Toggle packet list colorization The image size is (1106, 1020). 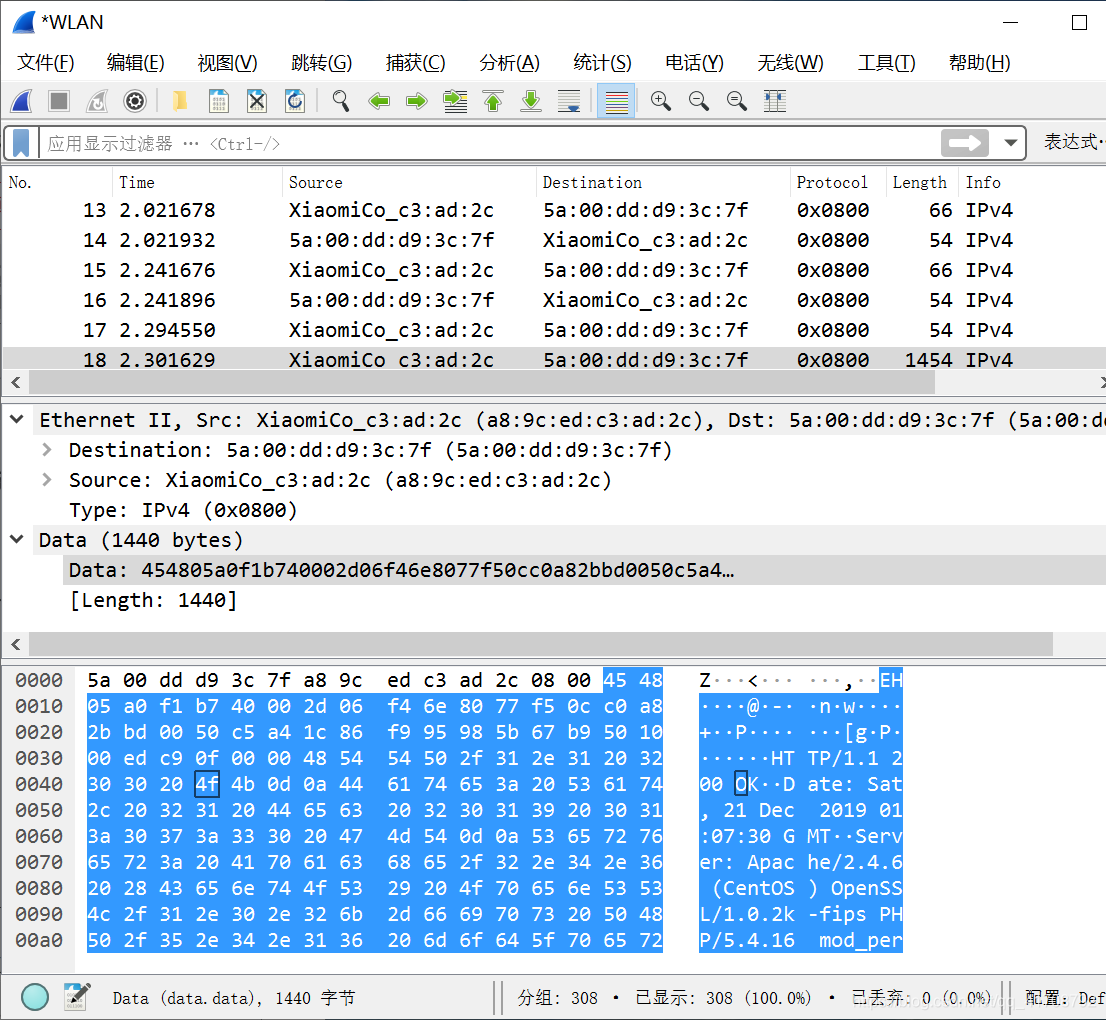(616, 102)
